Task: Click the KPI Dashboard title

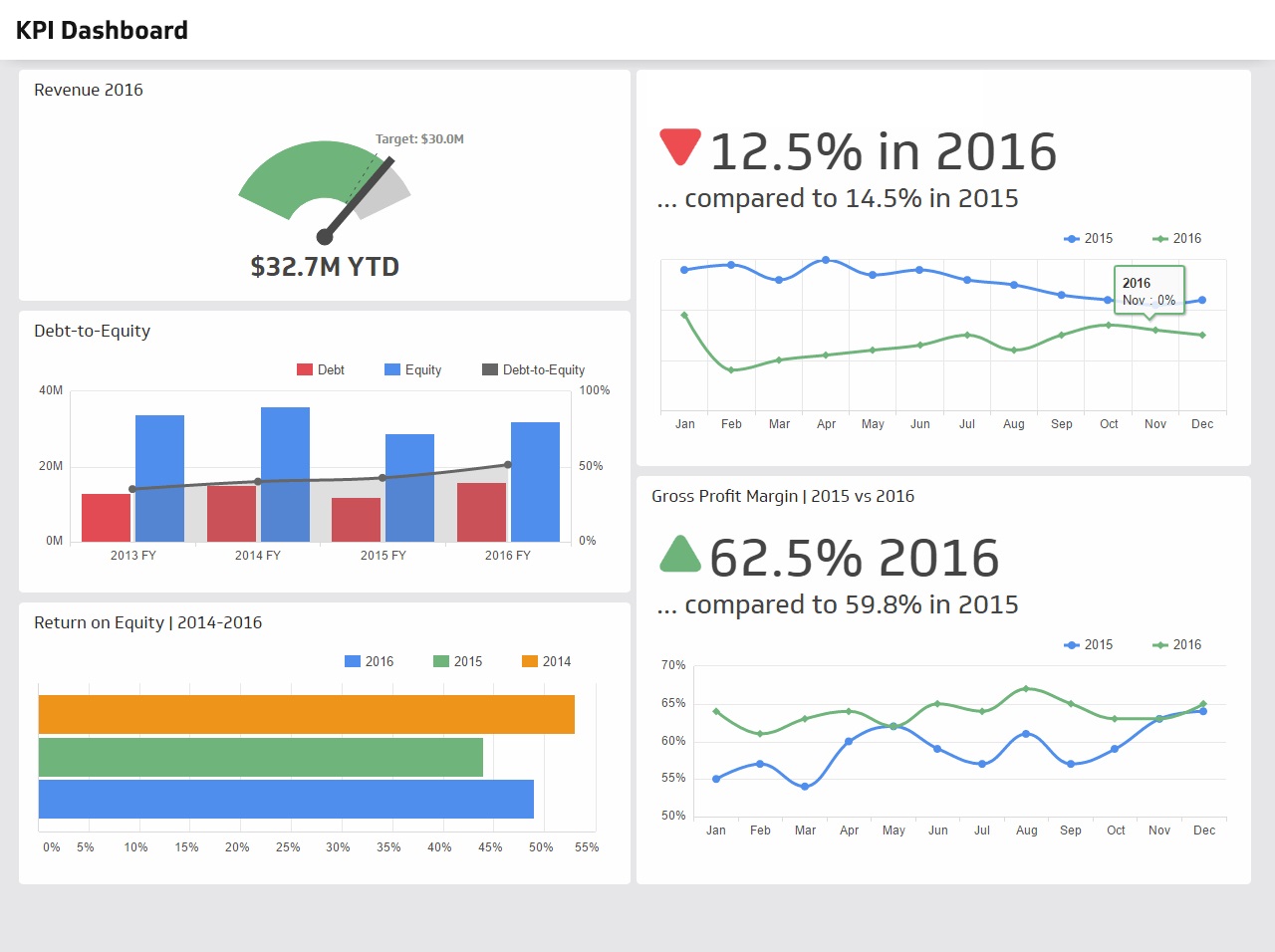Action: coord(102,30)
